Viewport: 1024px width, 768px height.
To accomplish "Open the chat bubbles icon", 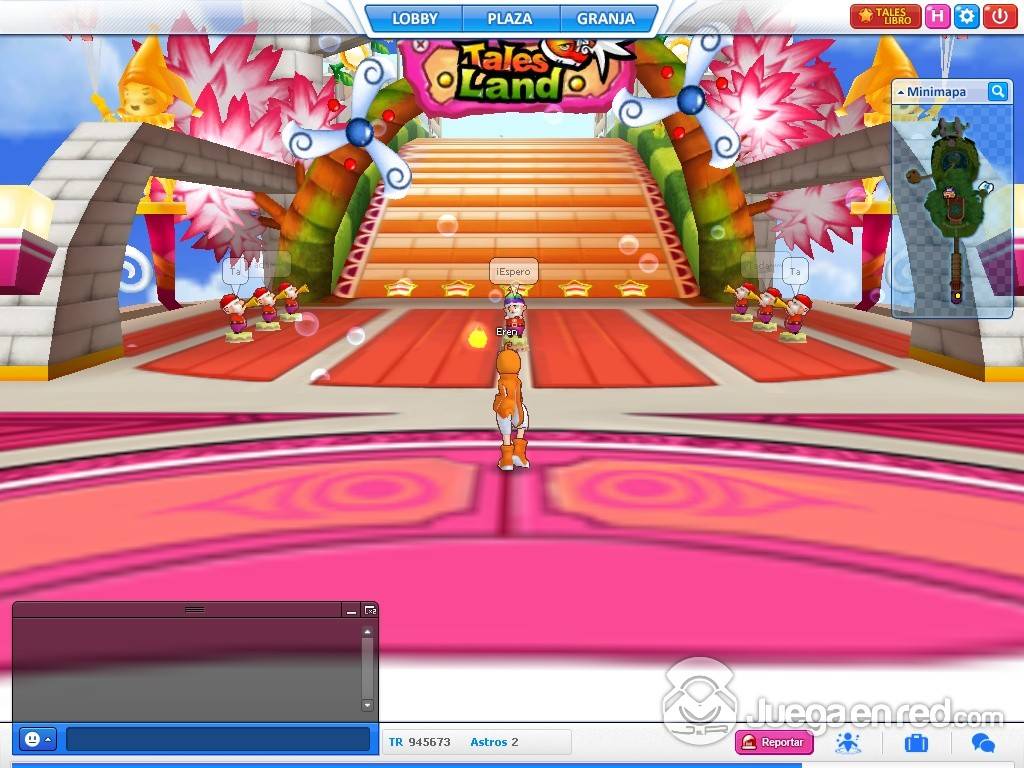I will pyautogui.click(x=983, y=742).
